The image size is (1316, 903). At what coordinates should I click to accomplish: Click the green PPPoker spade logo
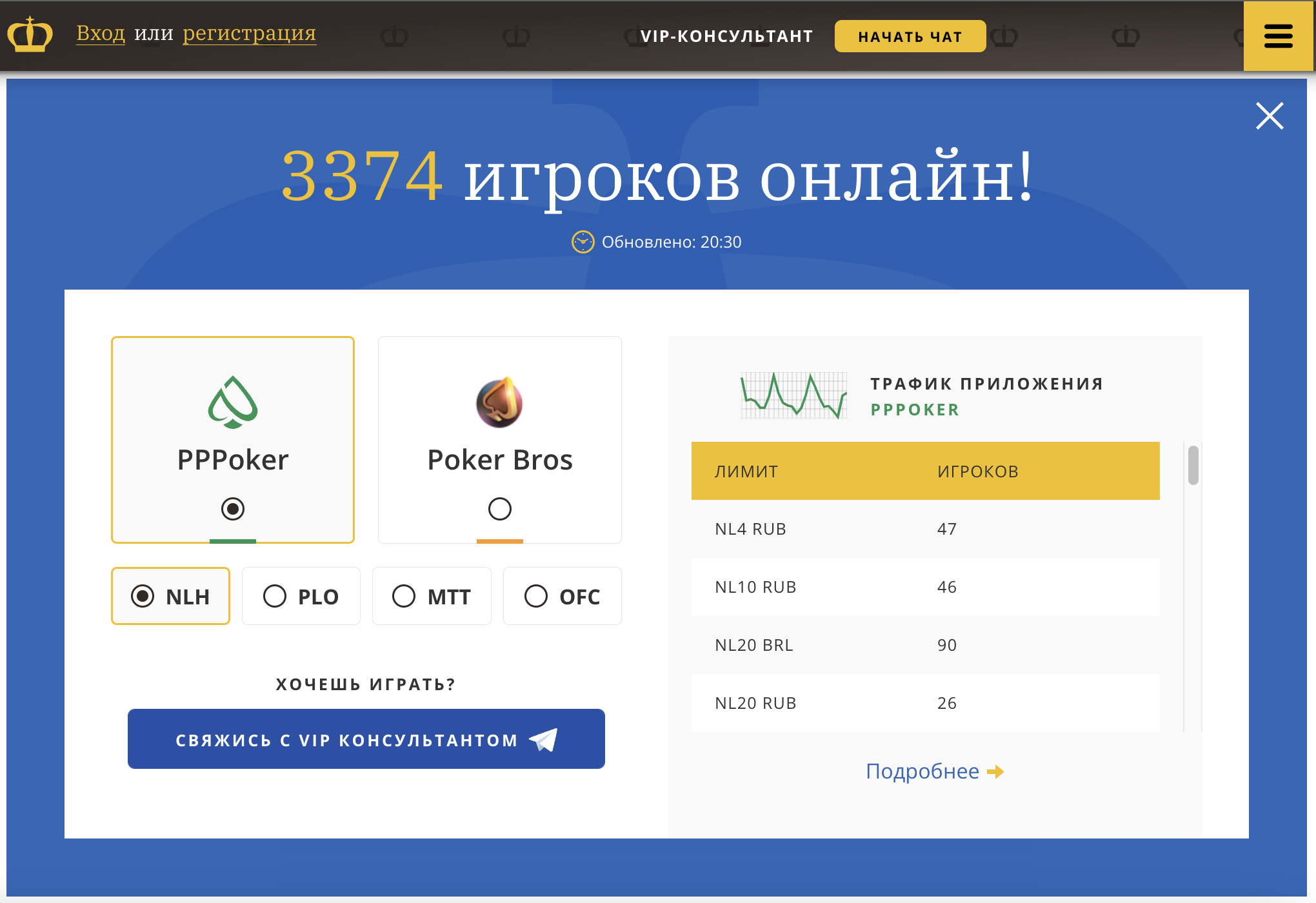click(233, 402)
